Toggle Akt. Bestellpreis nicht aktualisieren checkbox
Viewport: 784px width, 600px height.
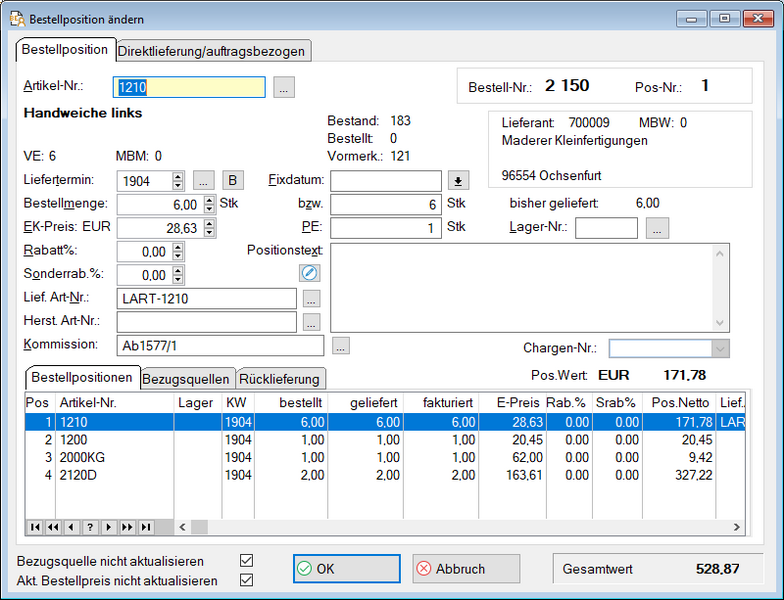pyautogui.click(x=247, y=580)
